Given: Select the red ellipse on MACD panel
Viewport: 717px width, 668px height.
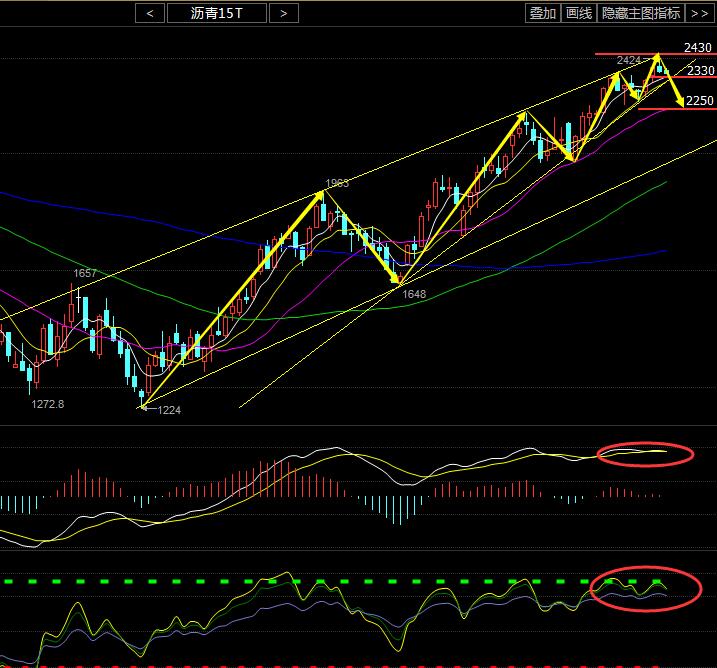Looking at the screenshot, I should point(645,453).
